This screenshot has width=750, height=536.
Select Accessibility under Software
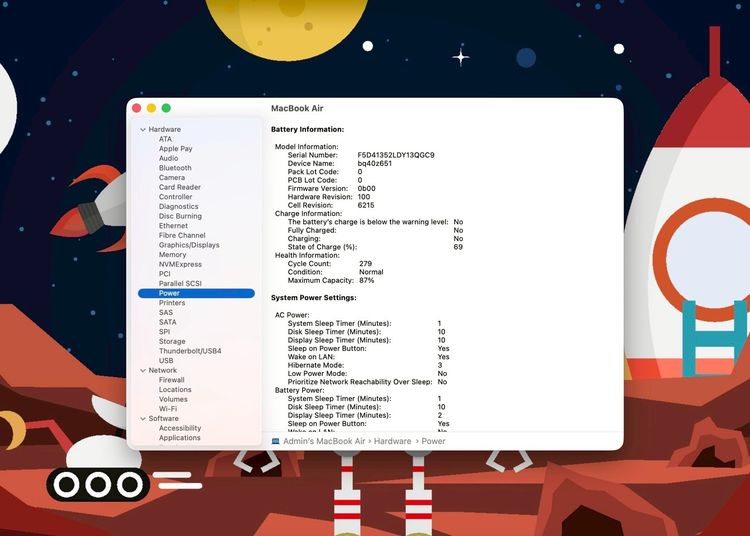pyautogui.click(x=180, y=428)
